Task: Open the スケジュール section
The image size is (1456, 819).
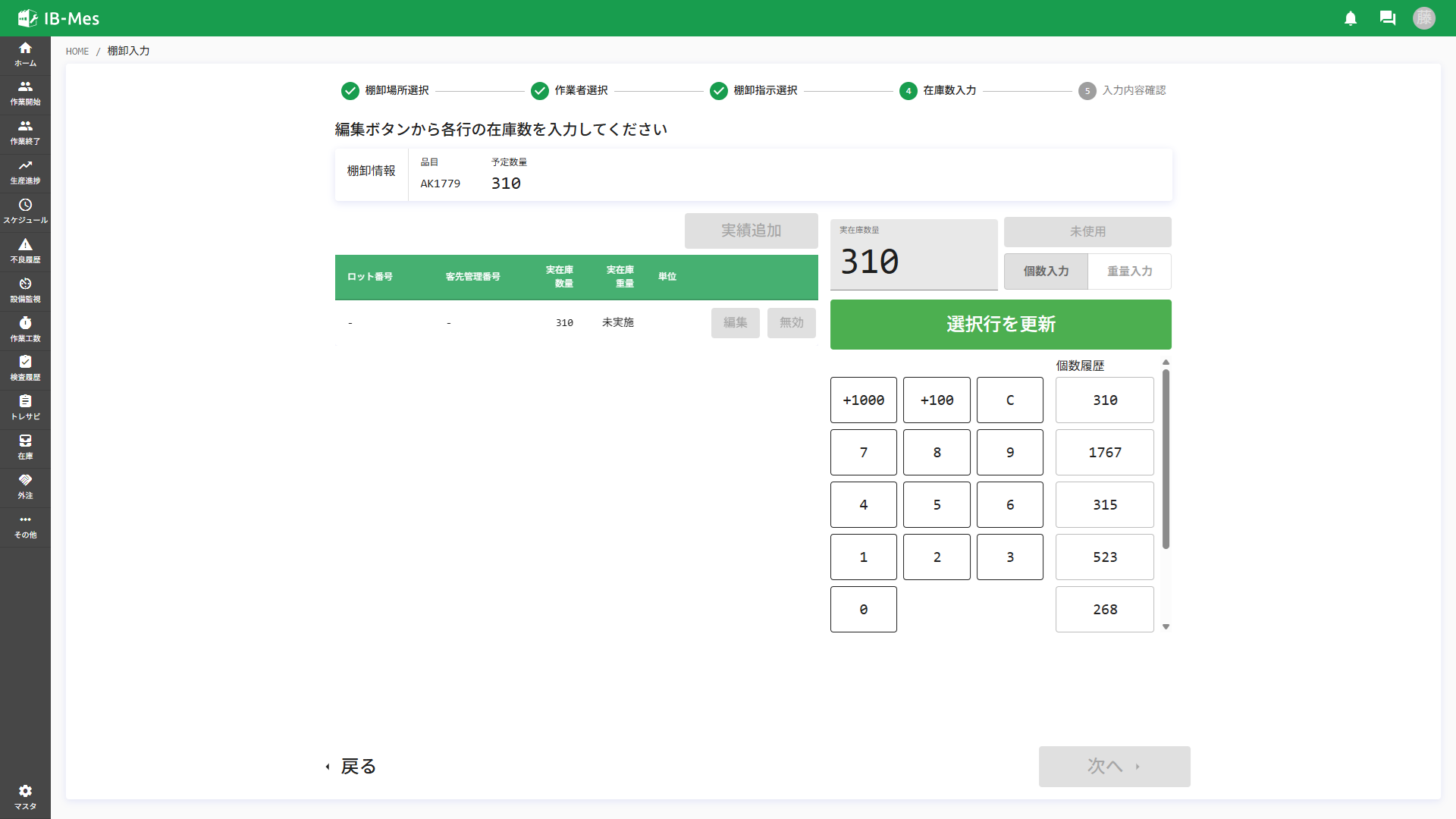Action: coord(25,211)
